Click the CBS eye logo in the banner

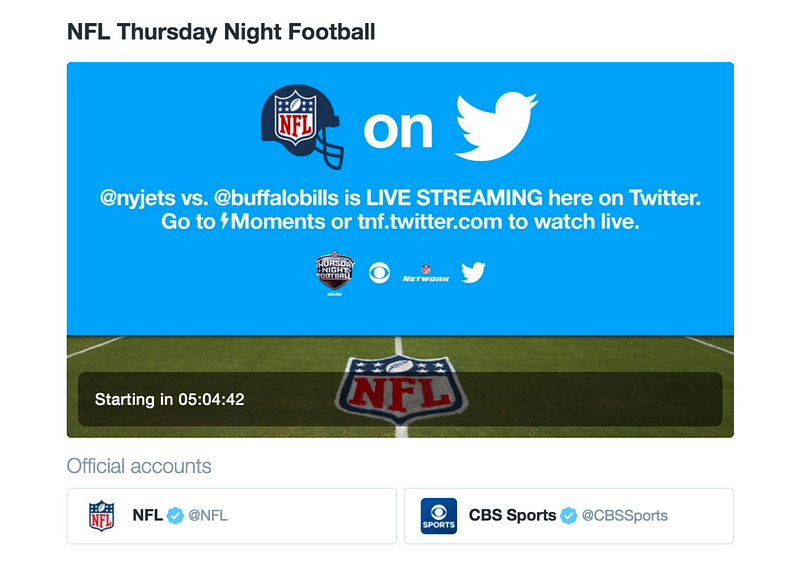tap(380, 273)
